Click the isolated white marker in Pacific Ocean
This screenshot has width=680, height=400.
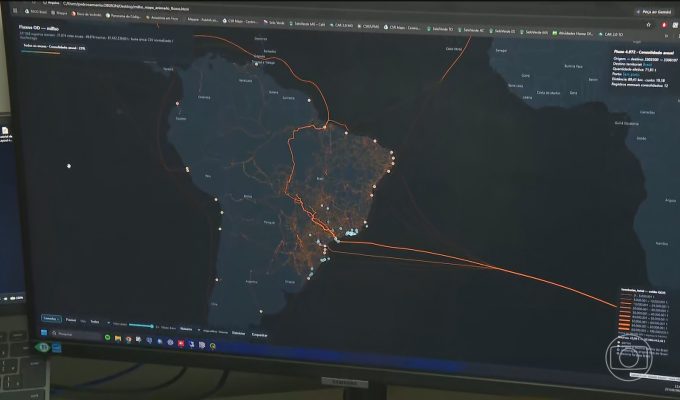coord(69,166)
